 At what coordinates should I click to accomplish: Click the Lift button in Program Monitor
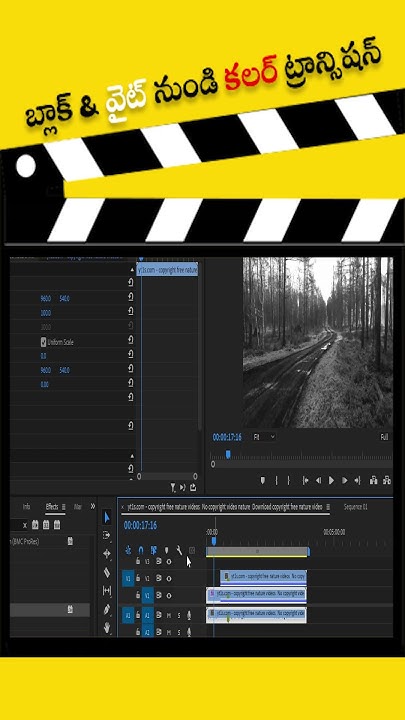tap(373, 480)
